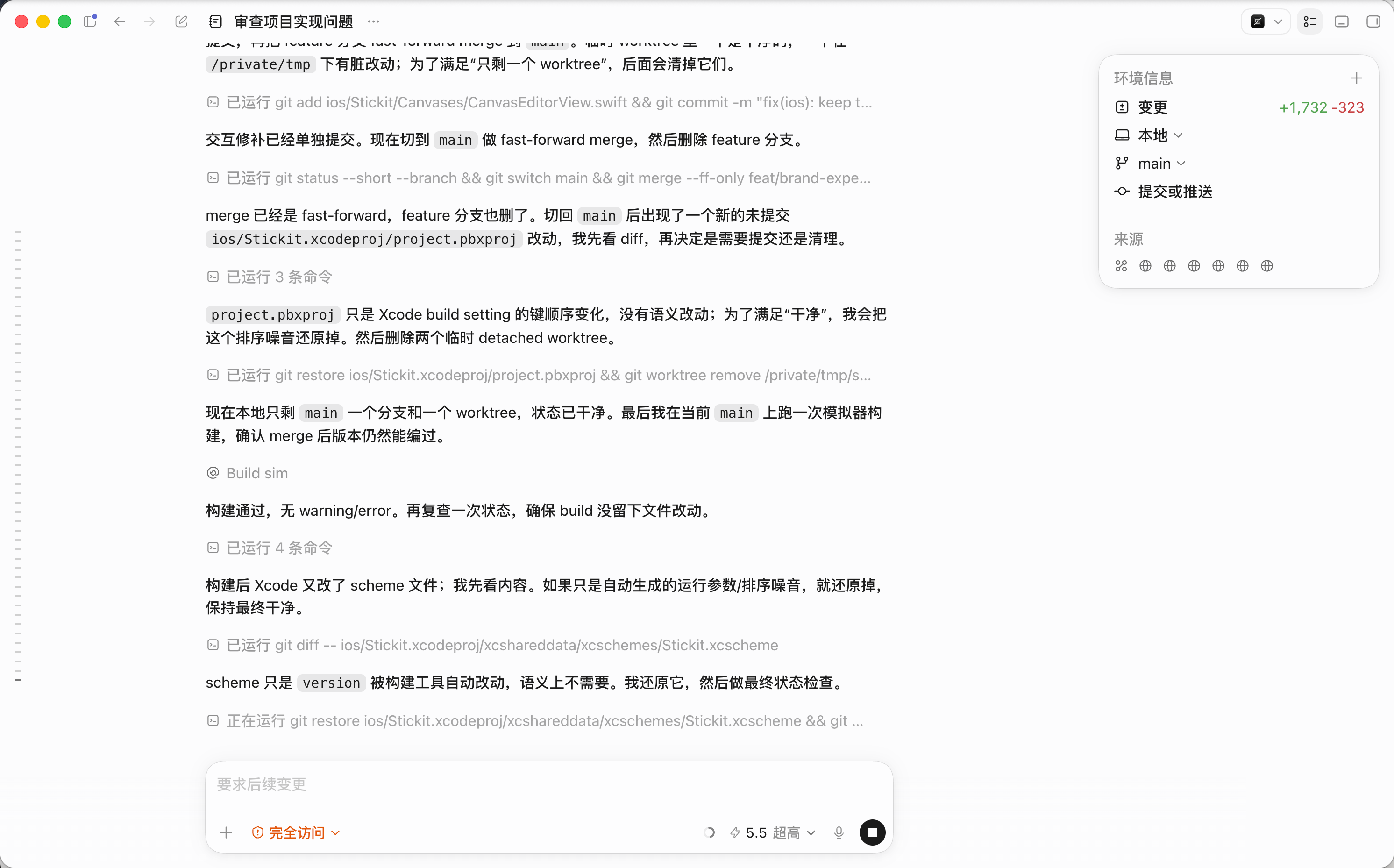Toggle the sidebar panel icon
Image resolution: width=1394 pixels, height=868 pixels.
point(90,22)
